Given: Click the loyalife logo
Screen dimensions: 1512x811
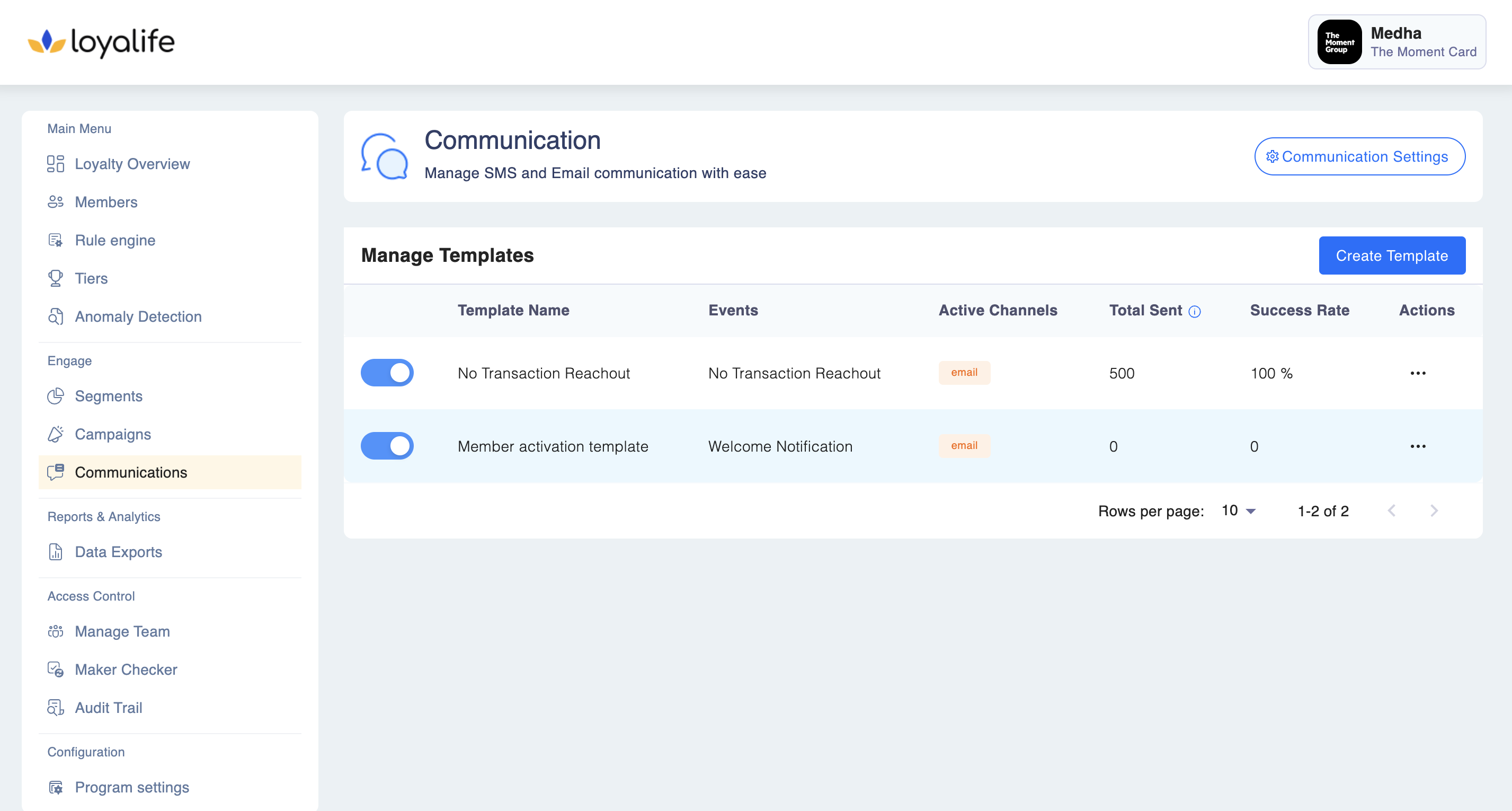Looking at the screenshot, I should pos(102,42).
